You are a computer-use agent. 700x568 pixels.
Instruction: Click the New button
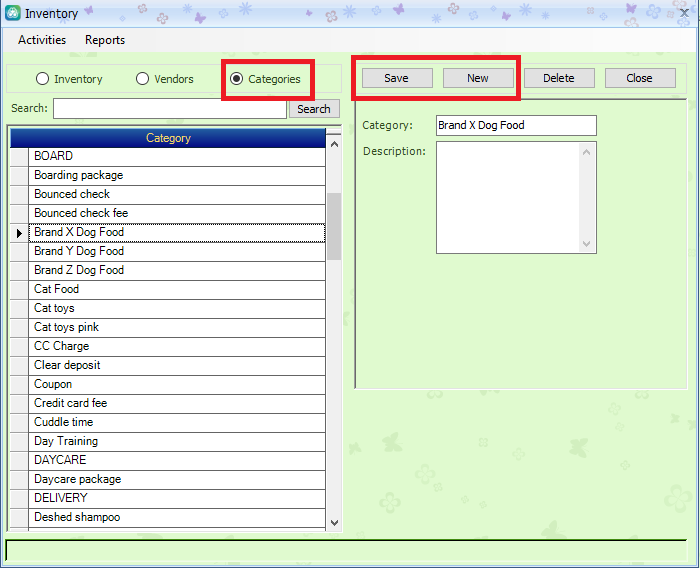coord(478,78)
